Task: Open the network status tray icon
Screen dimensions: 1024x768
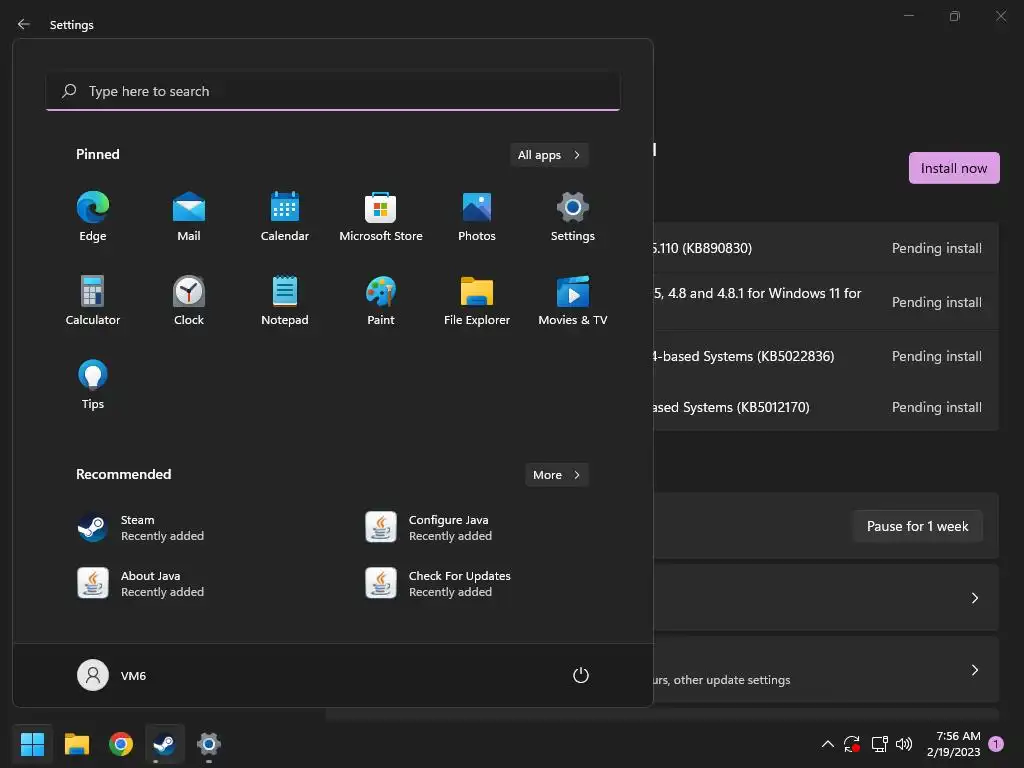Action: 879,744
